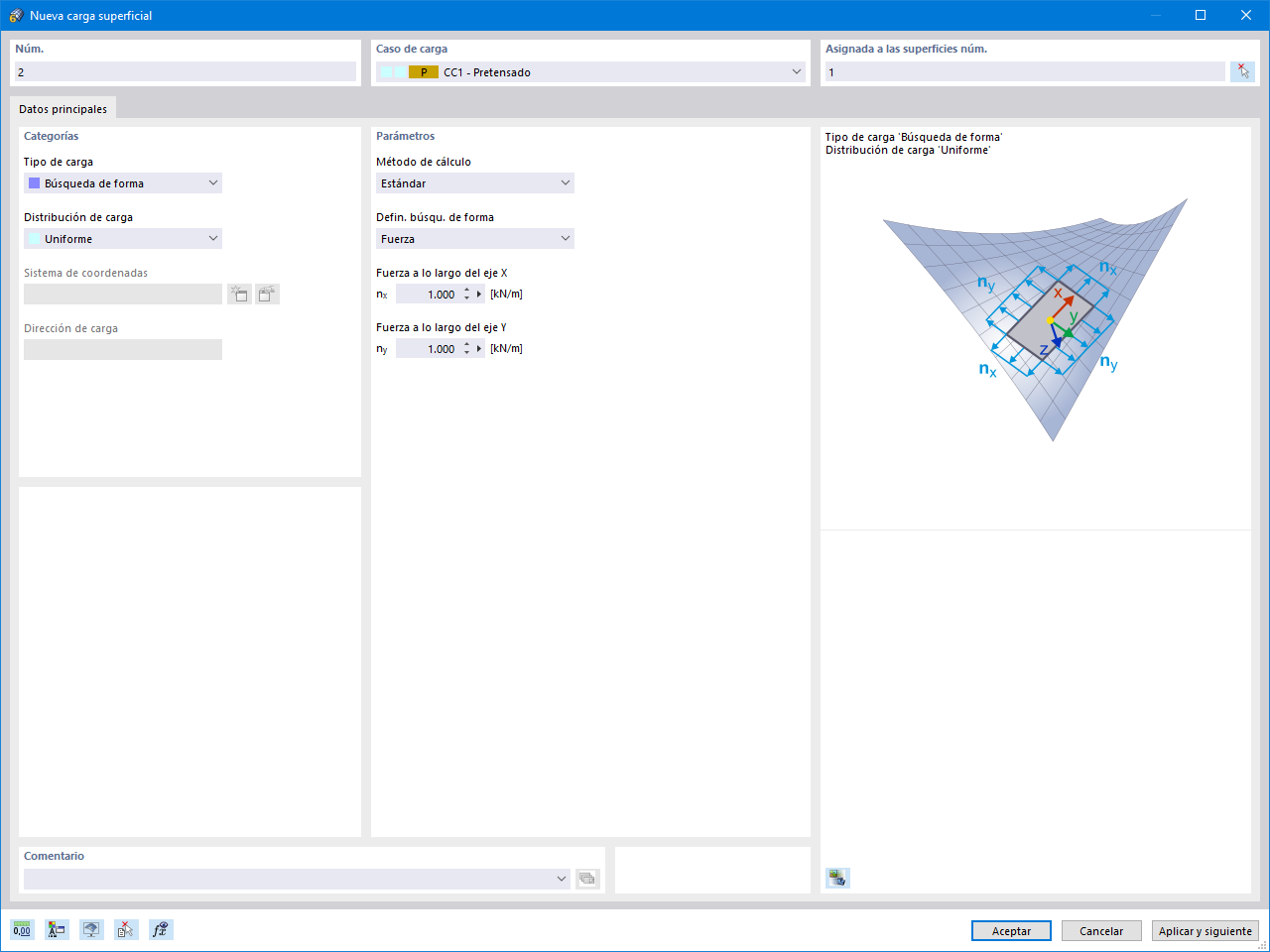Image resolution: width=1270 pixels, height=952 pixels.
Task: Pick surfaces graphically with selection cursor icon
Action: click(x=1242, y=71)
